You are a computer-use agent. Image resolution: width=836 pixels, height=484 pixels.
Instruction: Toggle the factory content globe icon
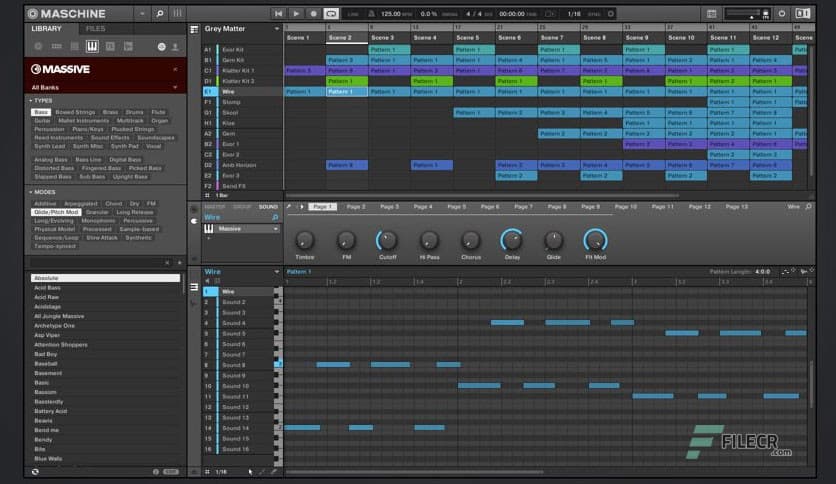161,47
